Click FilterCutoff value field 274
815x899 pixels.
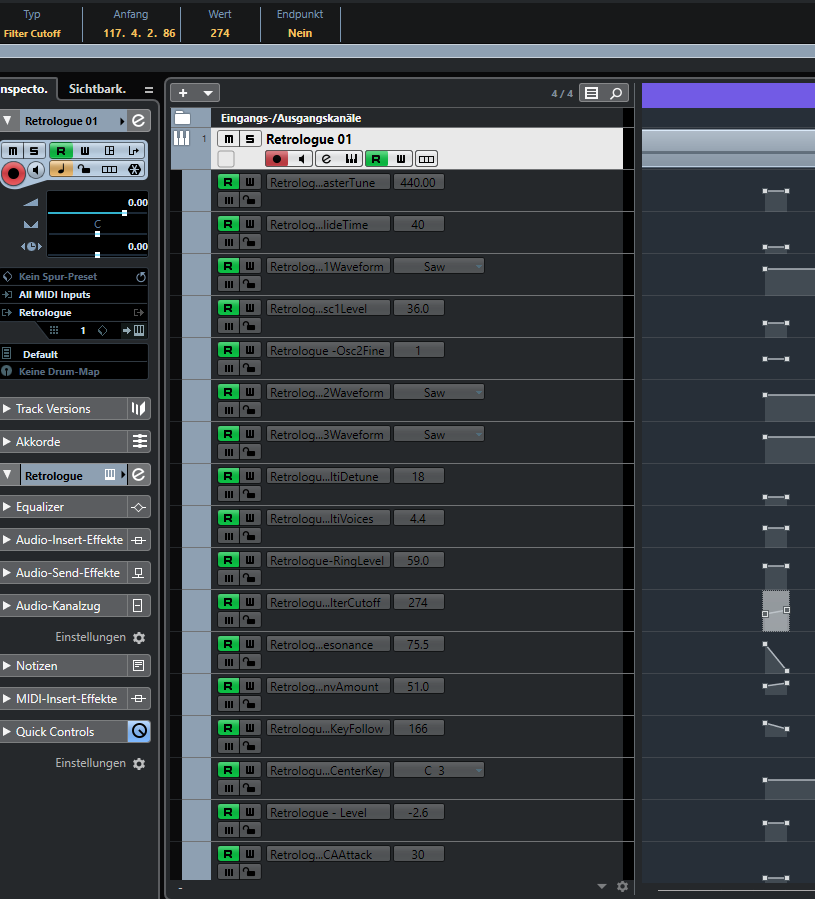(419, 602)
